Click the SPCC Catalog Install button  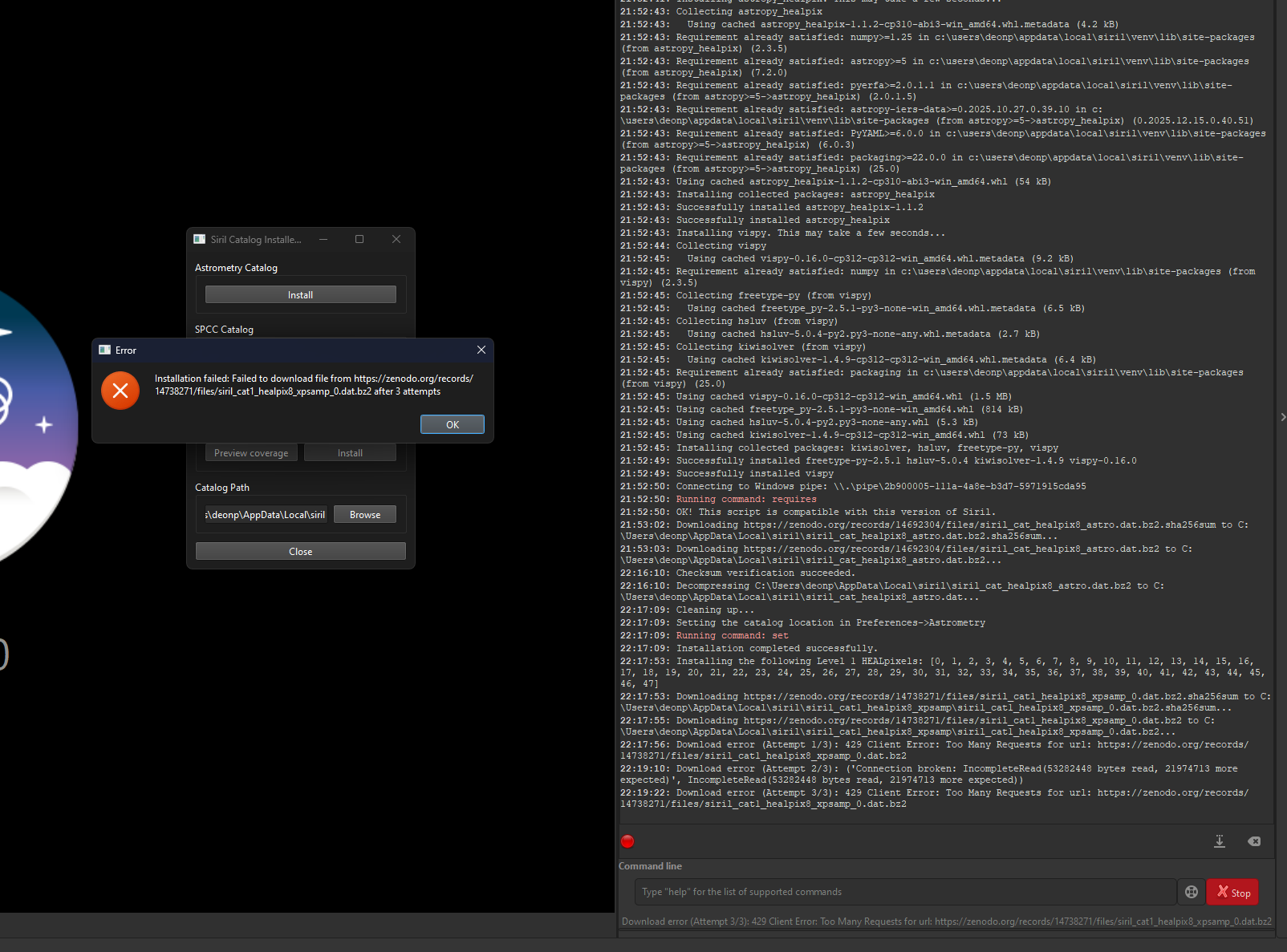click(350, 453)
